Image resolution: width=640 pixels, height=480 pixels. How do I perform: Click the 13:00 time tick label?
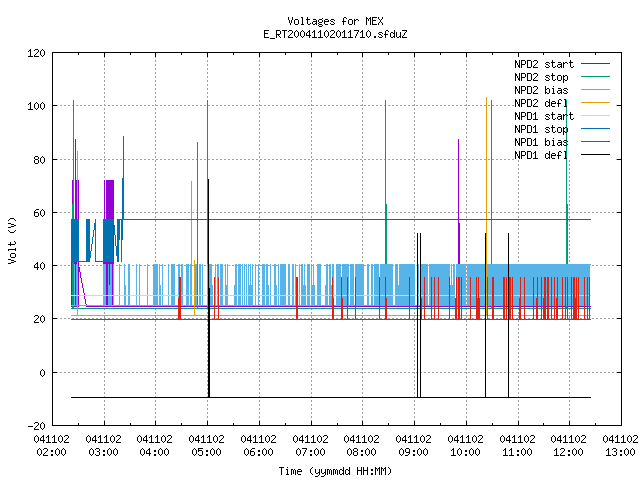(x=620, y=452)
